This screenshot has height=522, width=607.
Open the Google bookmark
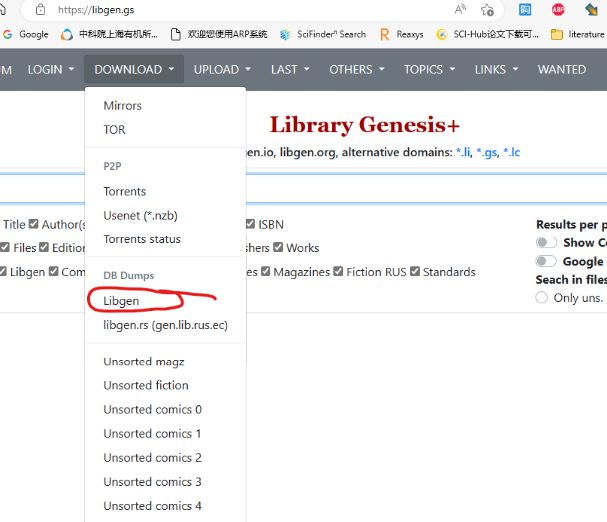point(26,34)
